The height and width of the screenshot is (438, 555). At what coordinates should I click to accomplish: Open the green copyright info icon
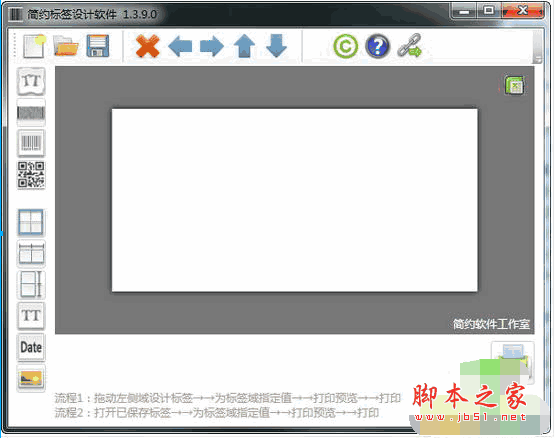coord(345,46)
